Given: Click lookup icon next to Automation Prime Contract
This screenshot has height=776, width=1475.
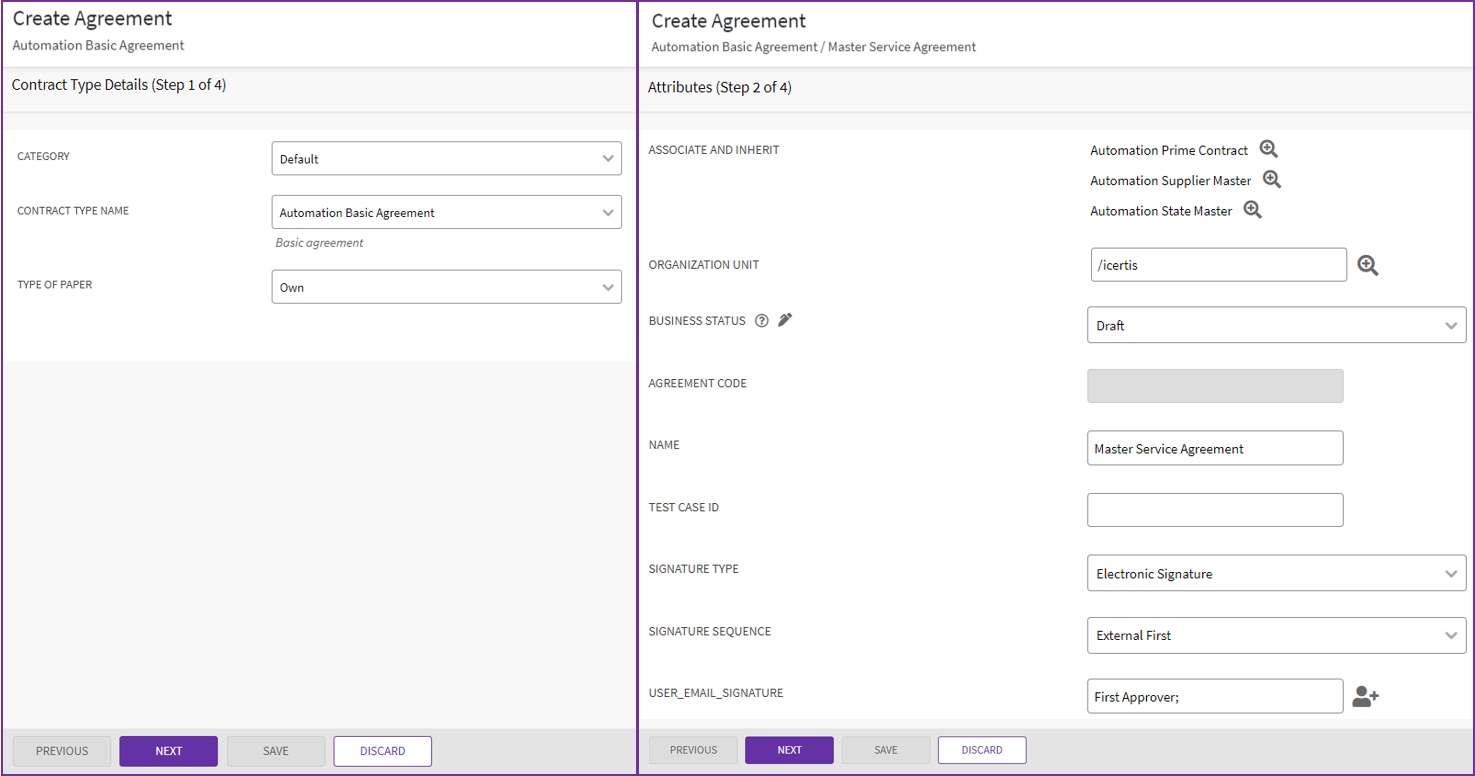Looking at the screenshot, I should pos(1268,149).
